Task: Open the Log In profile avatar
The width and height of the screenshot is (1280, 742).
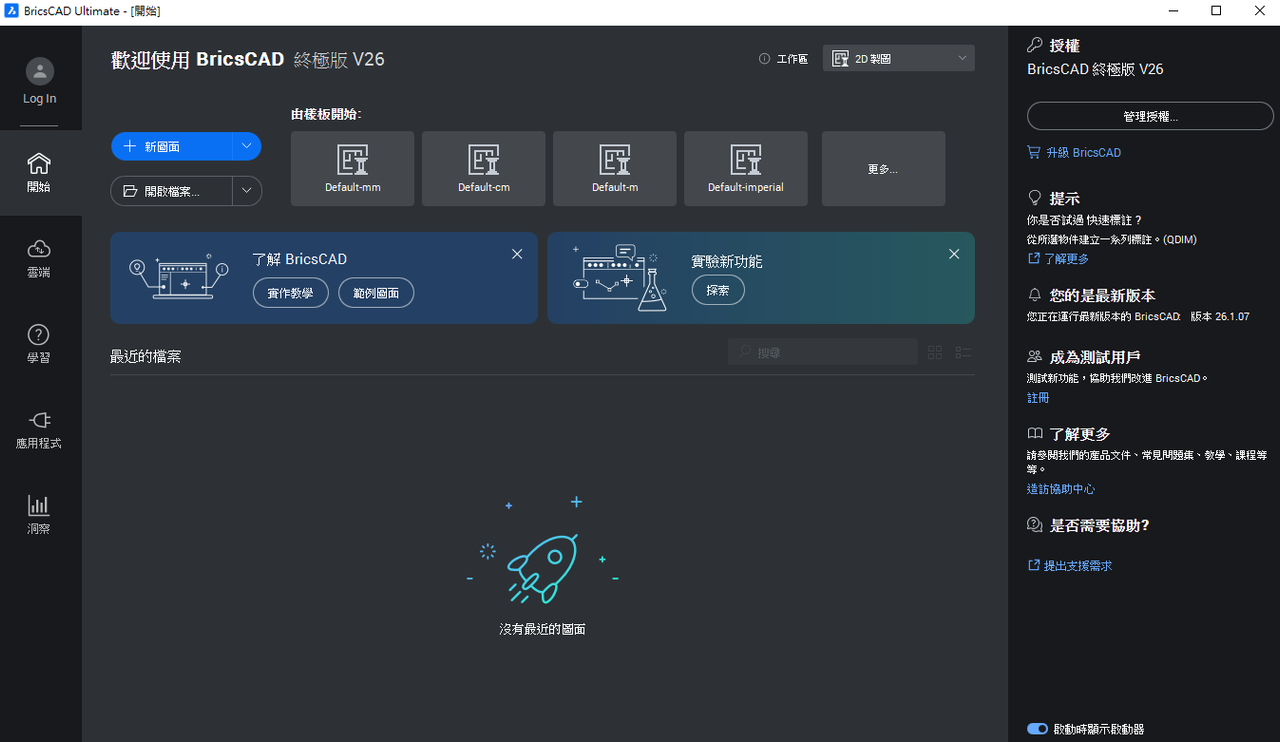Action: click(x=40, y=71)
